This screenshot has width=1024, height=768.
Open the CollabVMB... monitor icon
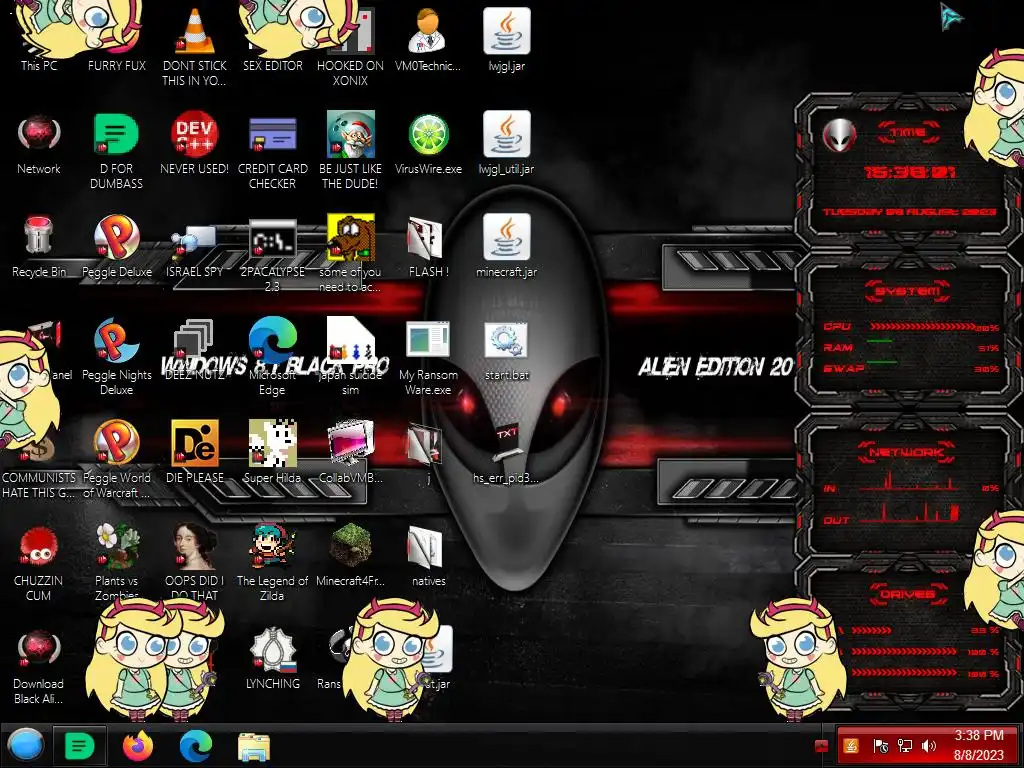[x=351, y=452]
